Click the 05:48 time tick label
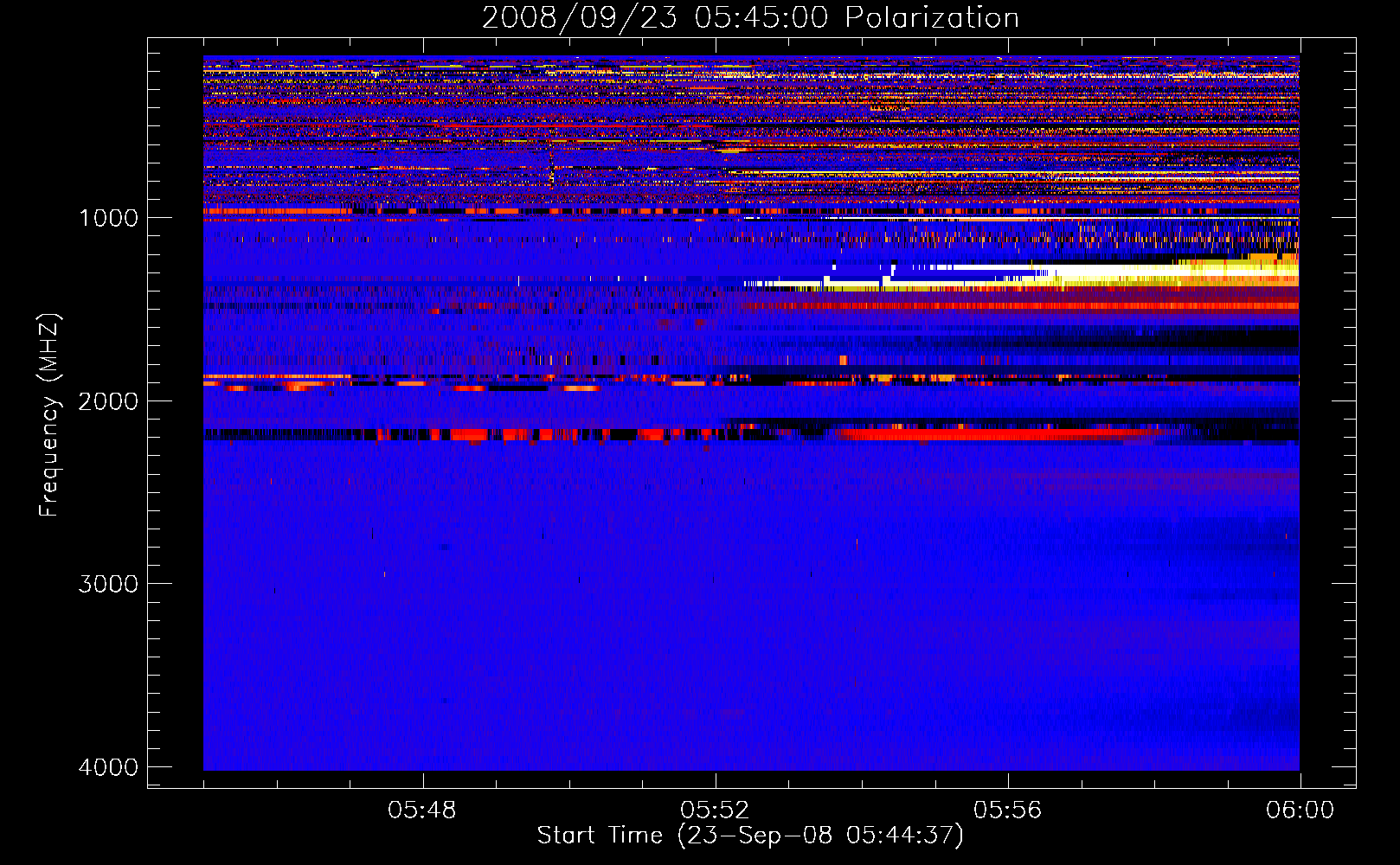Viewport: 1400px width, 865px height. tap(422, 811)
